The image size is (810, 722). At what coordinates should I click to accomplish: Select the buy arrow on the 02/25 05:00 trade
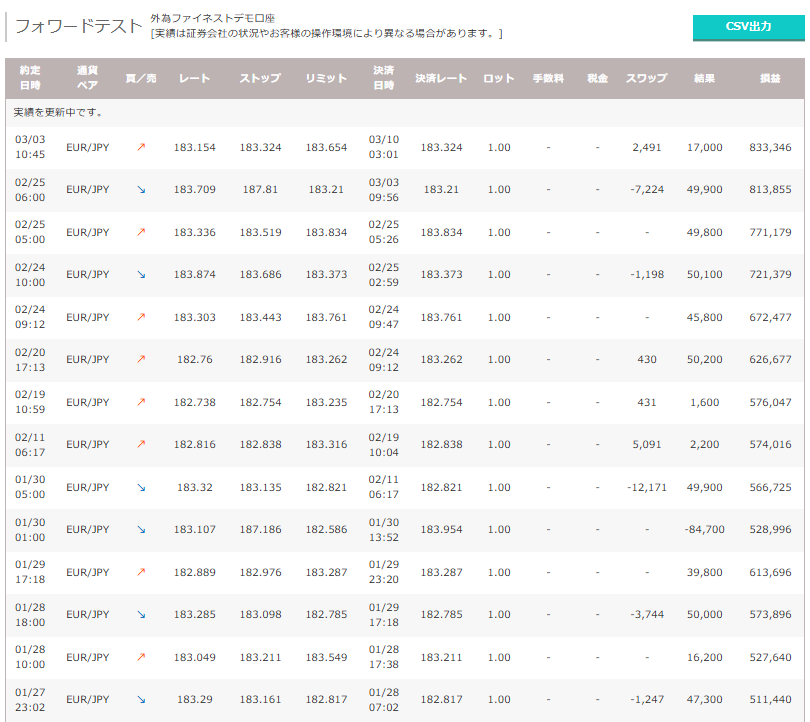pos(141,233)
